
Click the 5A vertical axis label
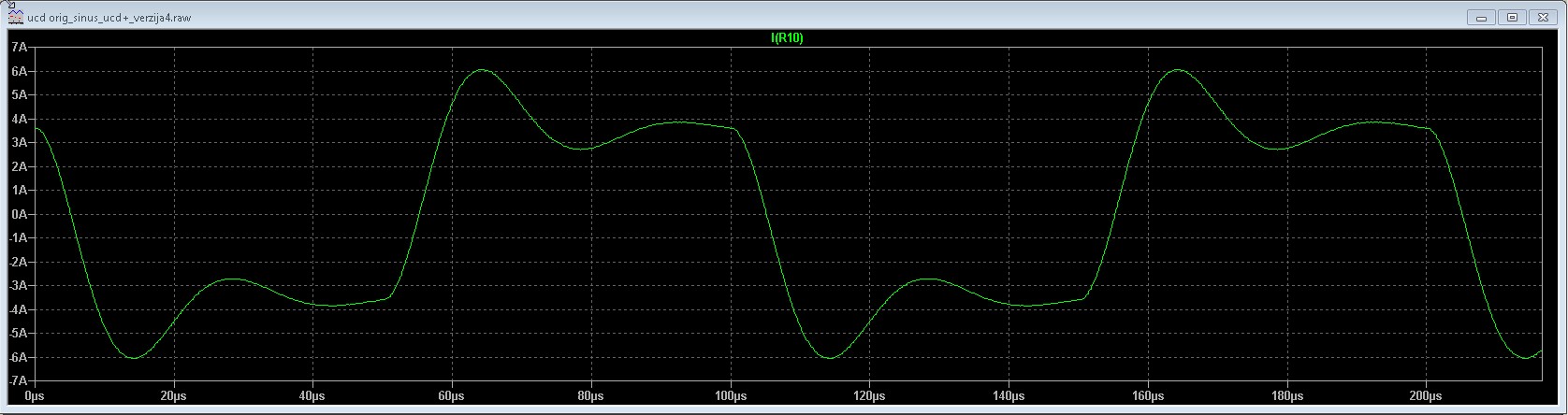[18, 94]
